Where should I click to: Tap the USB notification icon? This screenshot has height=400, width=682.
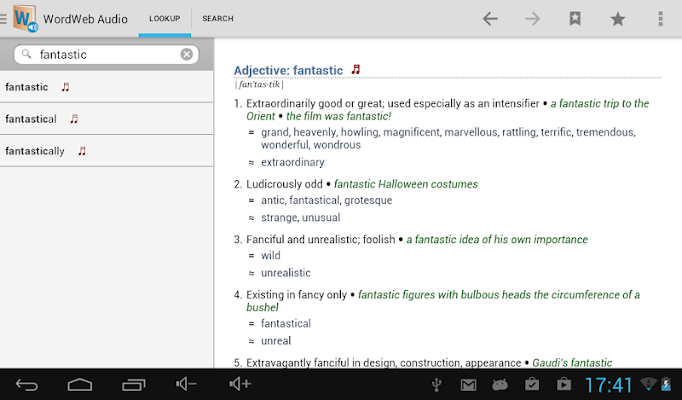click(x=436, y=385)
